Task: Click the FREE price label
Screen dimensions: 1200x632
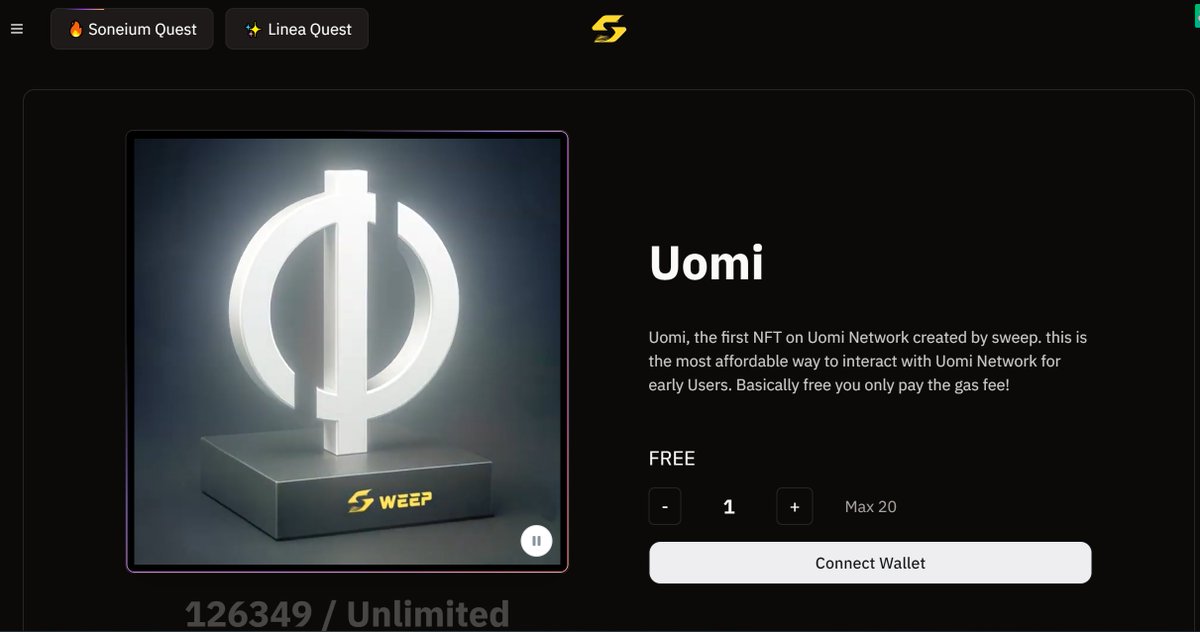Action: click(672, 459)
